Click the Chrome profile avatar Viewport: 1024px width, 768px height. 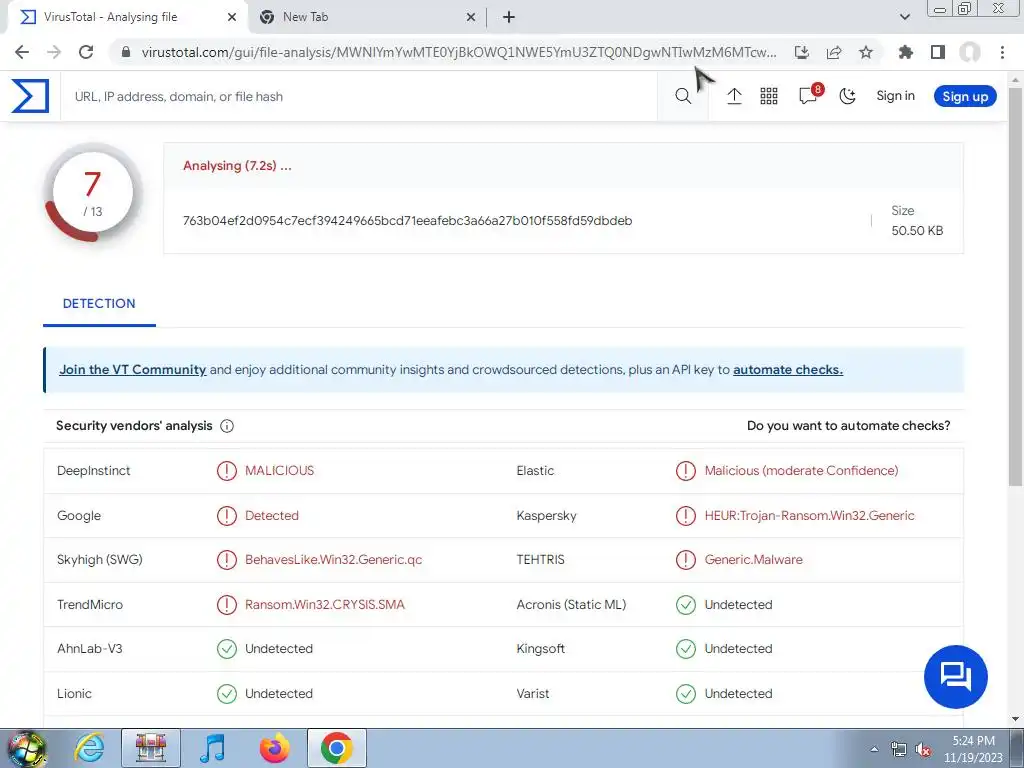point(970,52)
